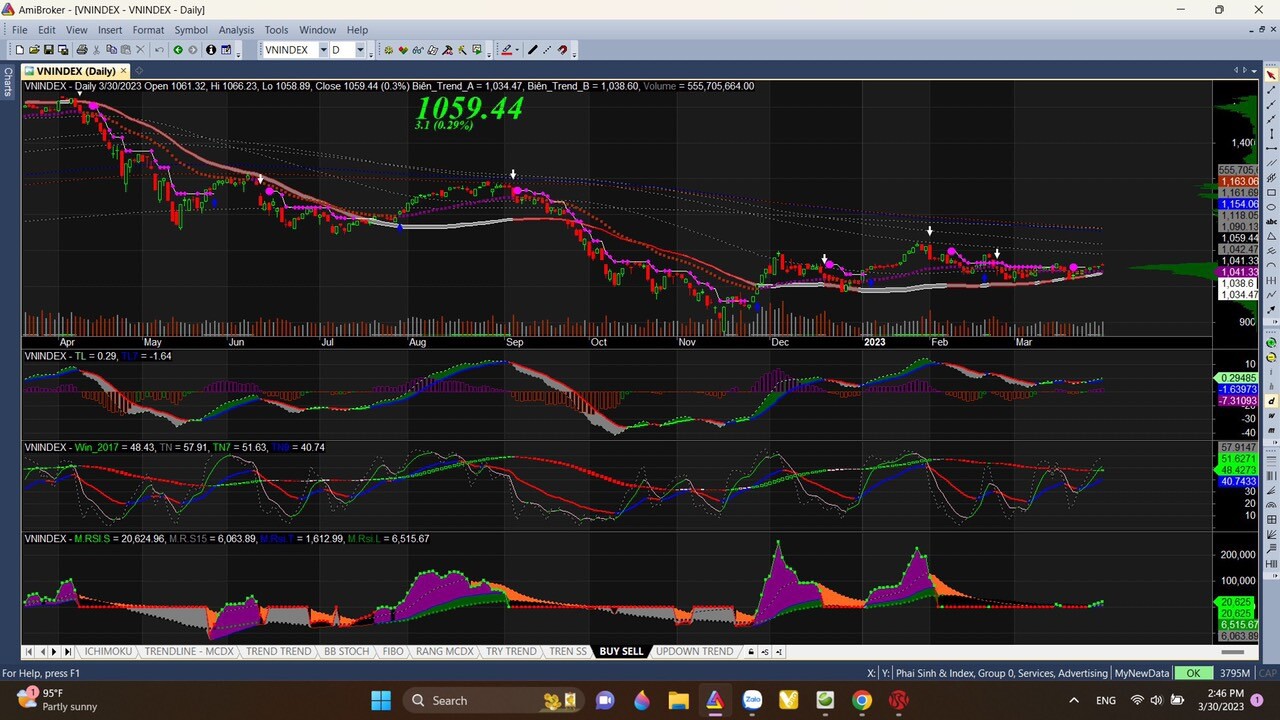
Task: Select the triangle drawing tool
Action: pyautogui.click(x=1271, y=236)
